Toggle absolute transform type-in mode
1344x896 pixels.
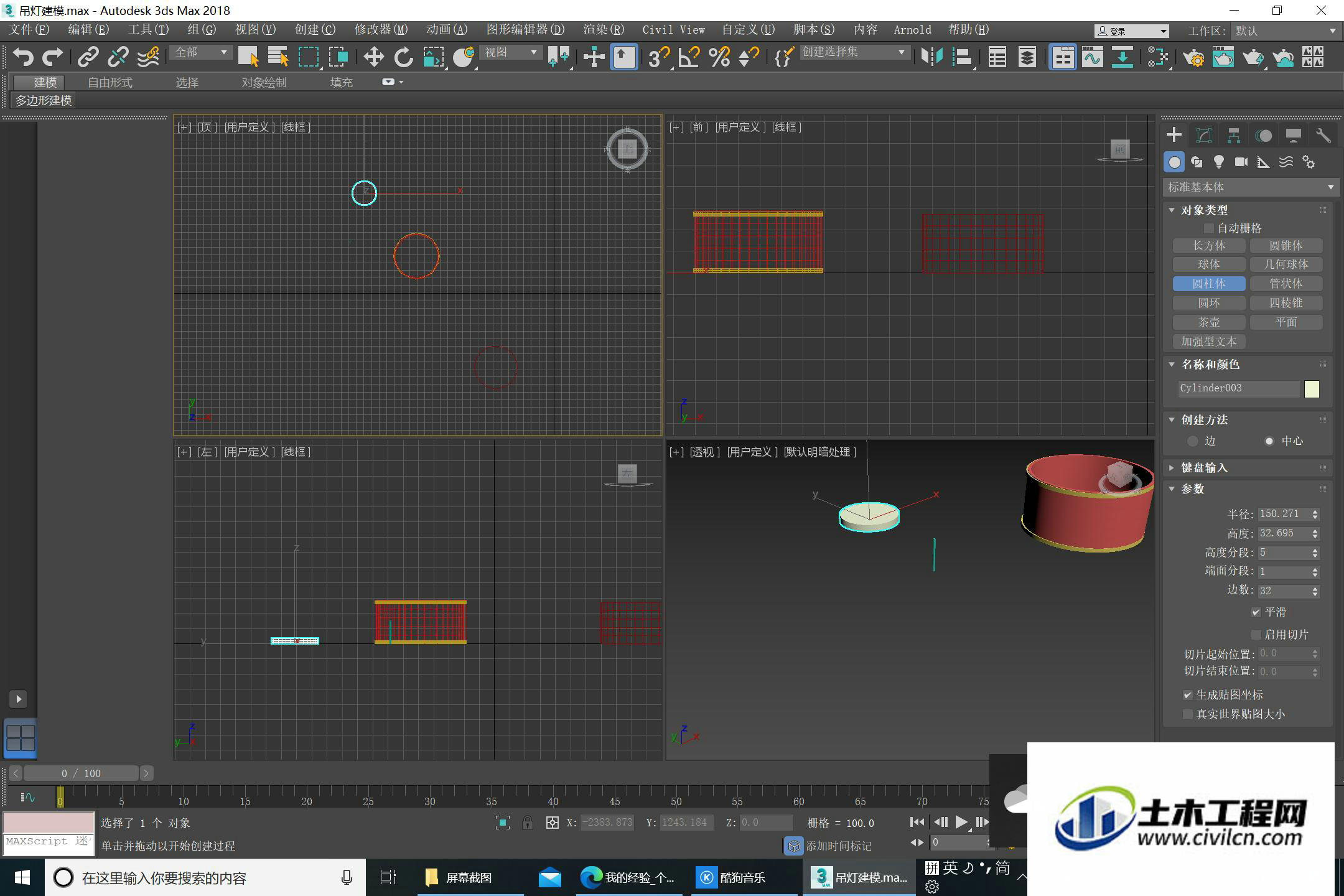[x=552, y=823]
